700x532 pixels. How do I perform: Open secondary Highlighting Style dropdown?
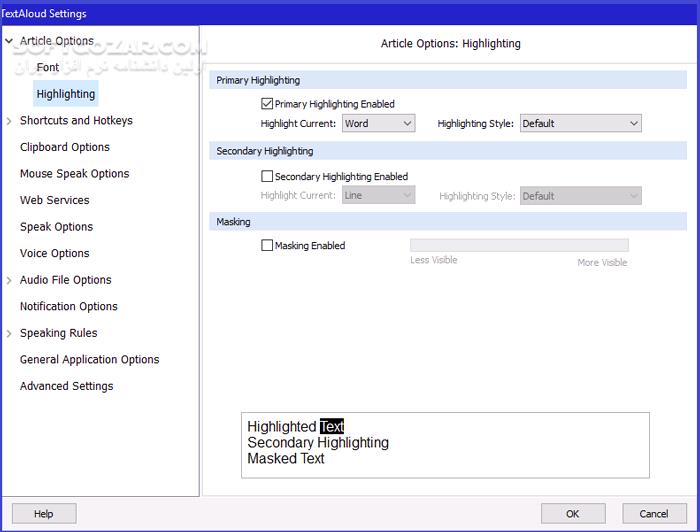[x=580, y=196]
